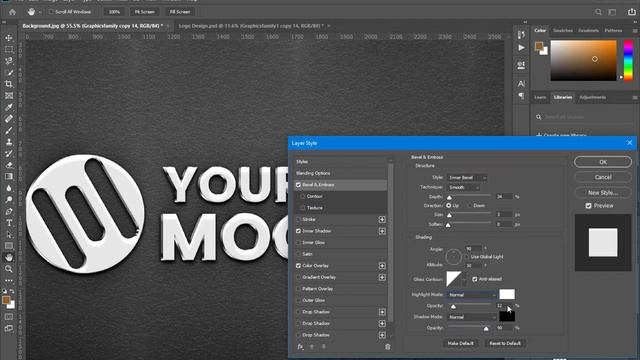
Task: Open the Libraries panel options menu
Action: (635, 98)
